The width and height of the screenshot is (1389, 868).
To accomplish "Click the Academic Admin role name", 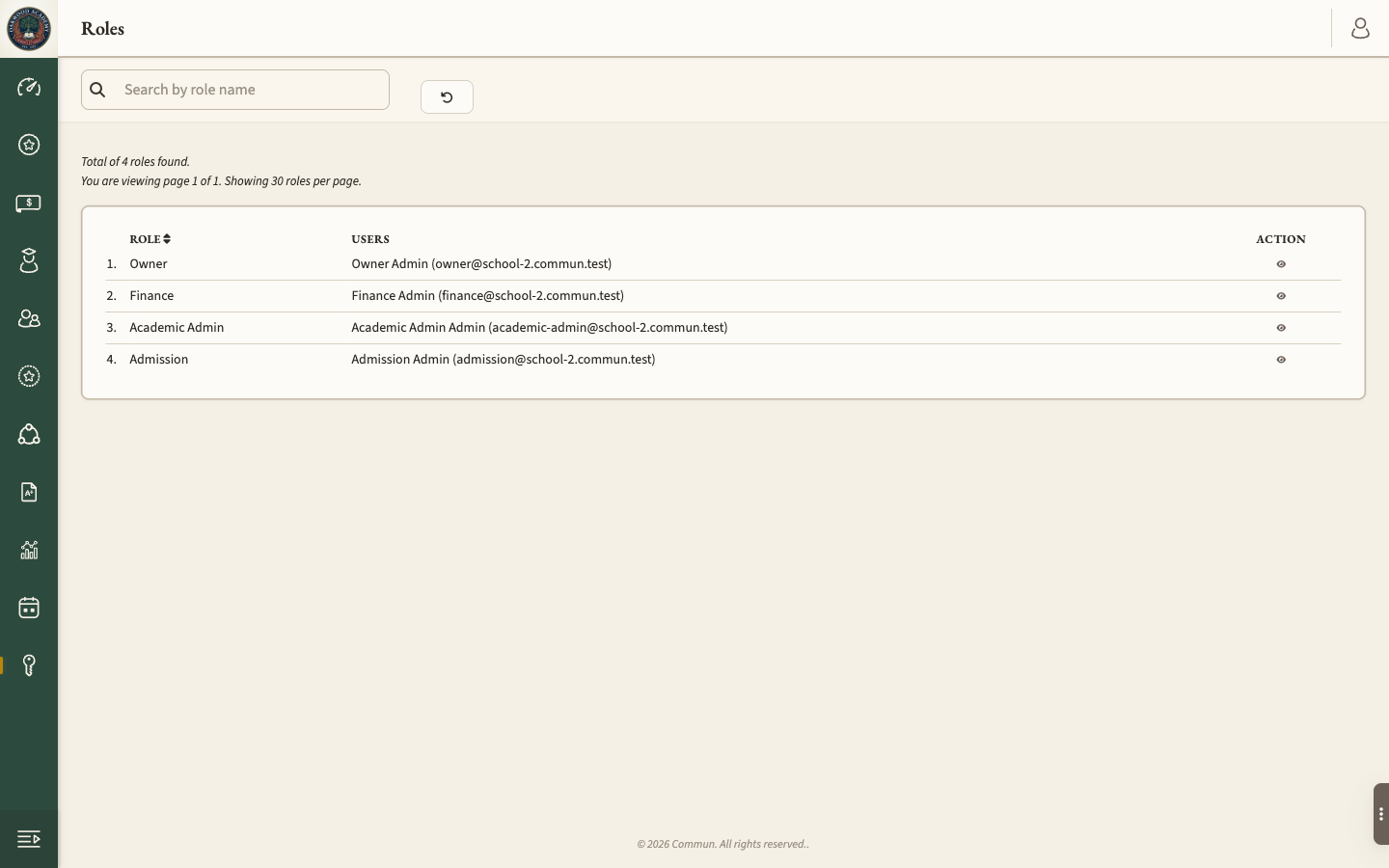I will tap(177, 327).
